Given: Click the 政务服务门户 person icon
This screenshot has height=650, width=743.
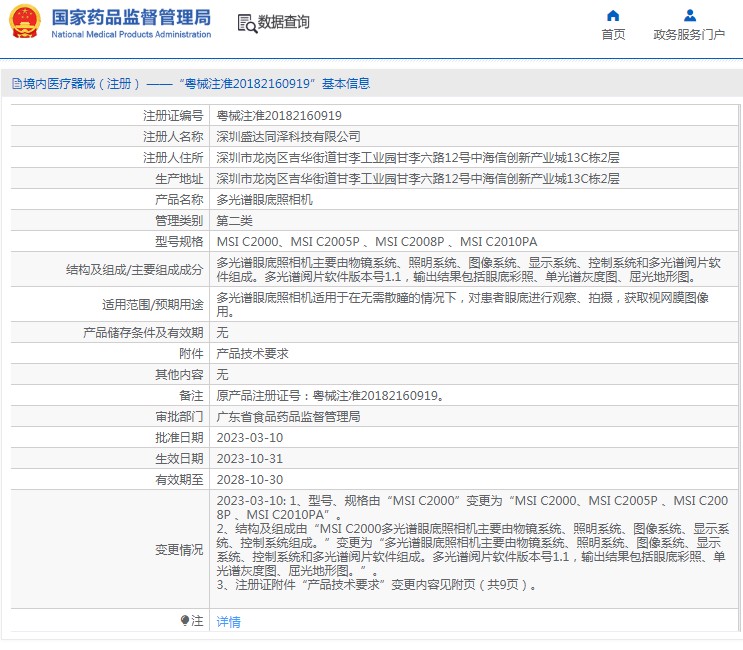Looking at the screenshot, I should [x=689, y=15].
